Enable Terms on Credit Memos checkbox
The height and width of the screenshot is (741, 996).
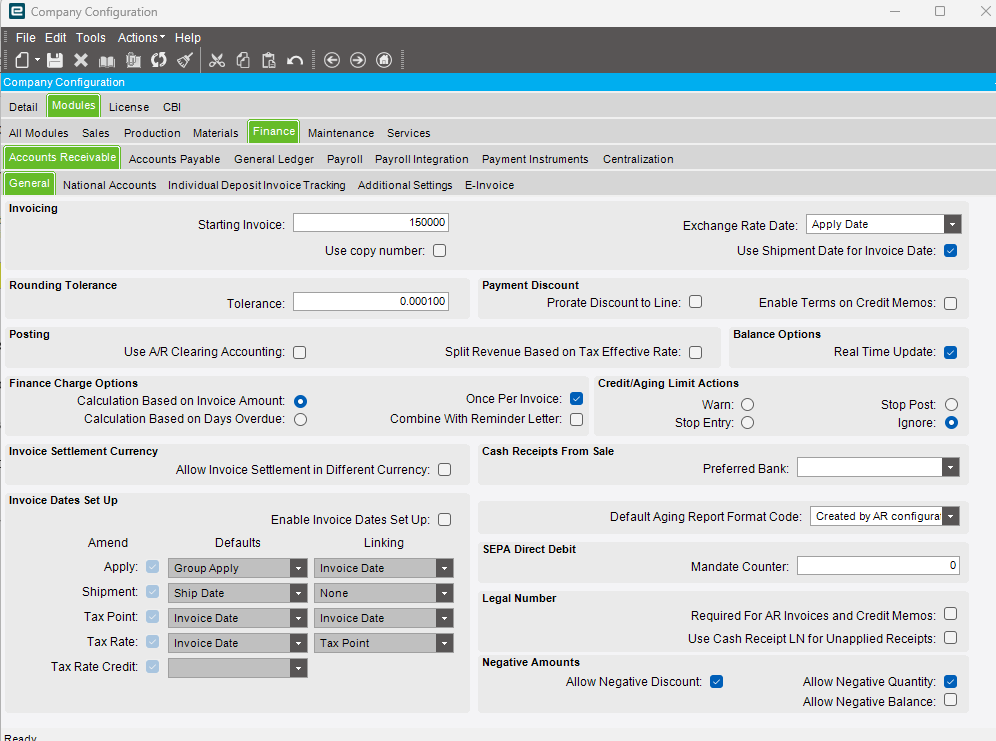point(950,304)
